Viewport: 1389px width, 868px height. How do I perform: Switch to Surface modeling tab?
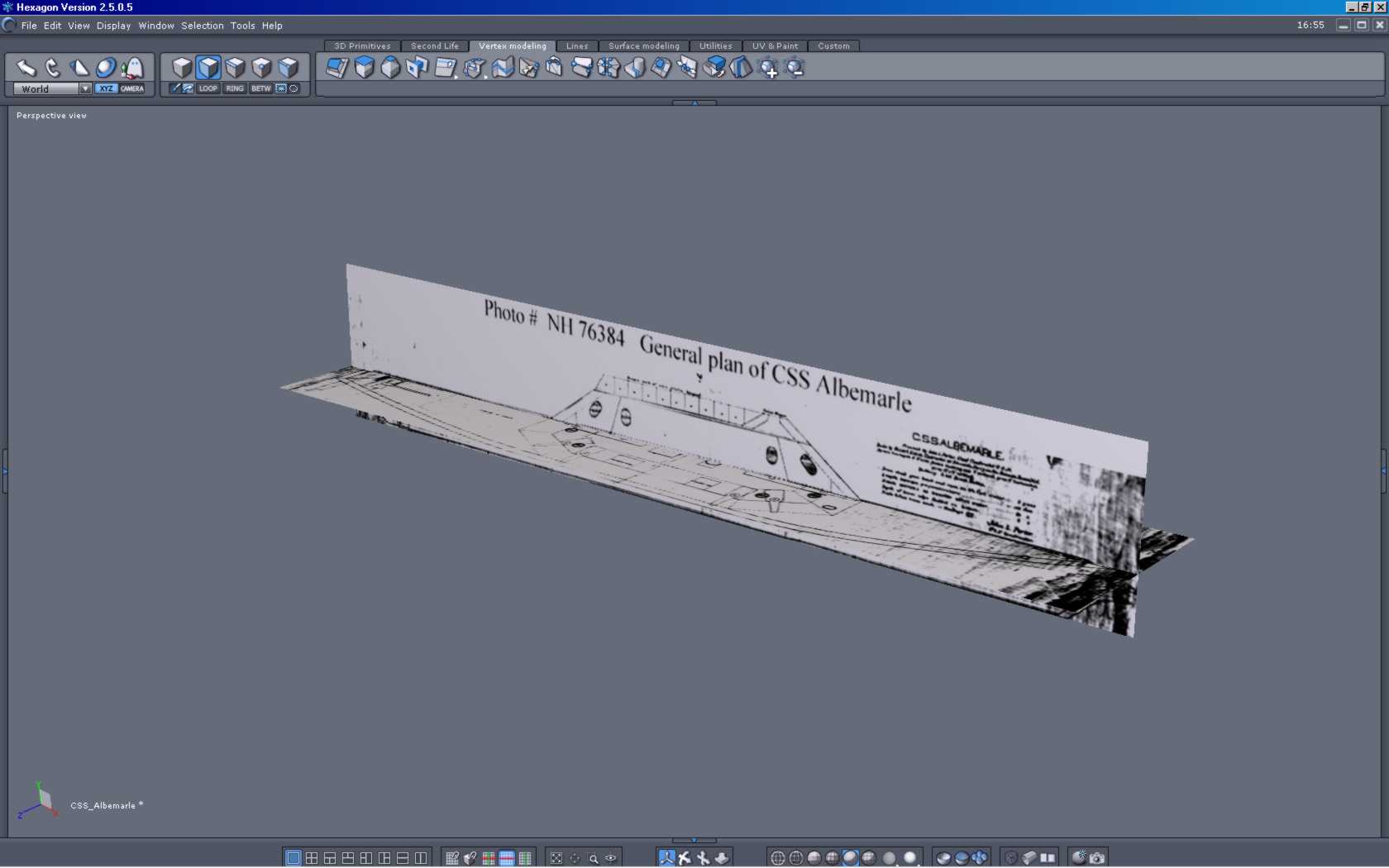(x=644, y=46)
